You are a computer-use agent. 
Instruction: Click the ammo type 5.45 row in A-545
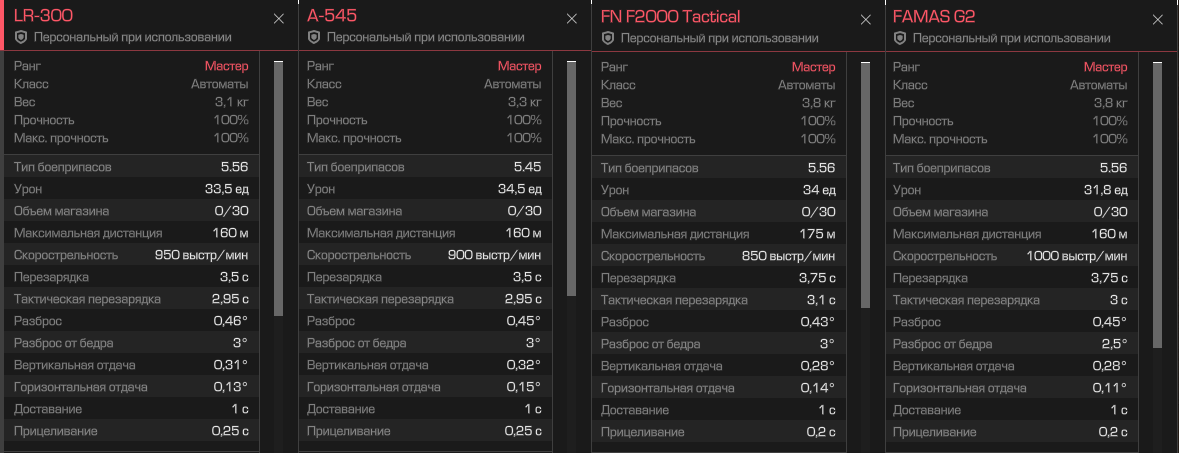(424, 167)
